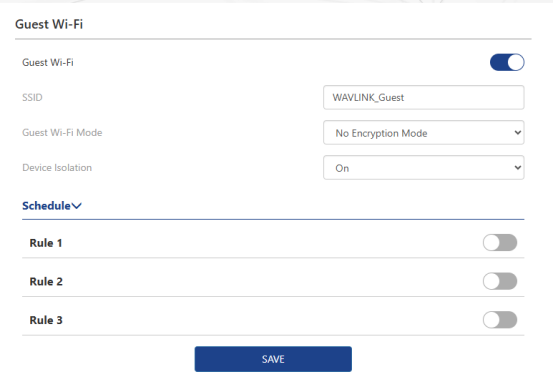Click the Guest Wi-Fi page heading
Screen dimensions: 554x388
point(49,24)
